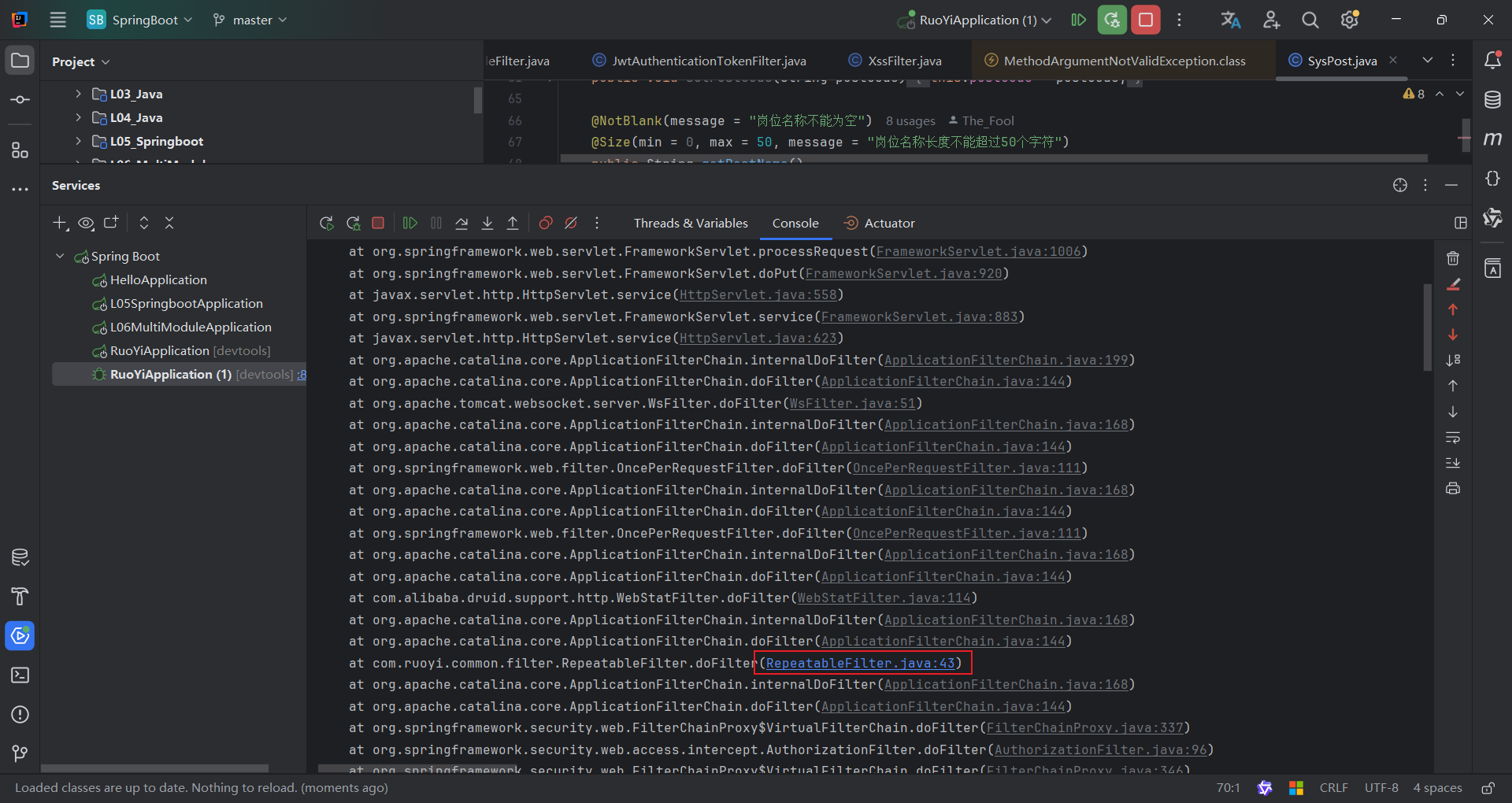The width and height of the screenshot is (1512, 803).
Task: Open FilterChainProxy.java:337 link
Action: pyautogui.click(x=1084, y=728)
